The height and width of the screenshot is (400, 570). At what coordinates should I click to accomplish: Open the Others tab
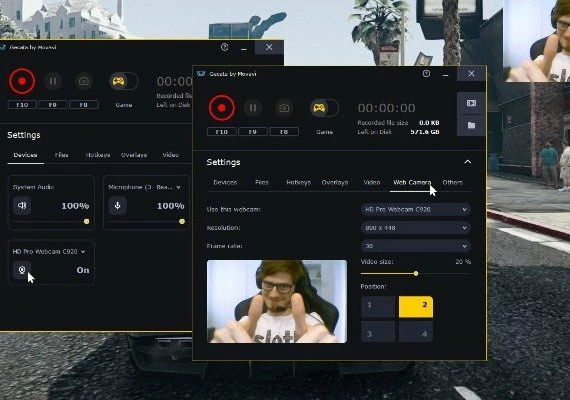[x=453, y=183]
